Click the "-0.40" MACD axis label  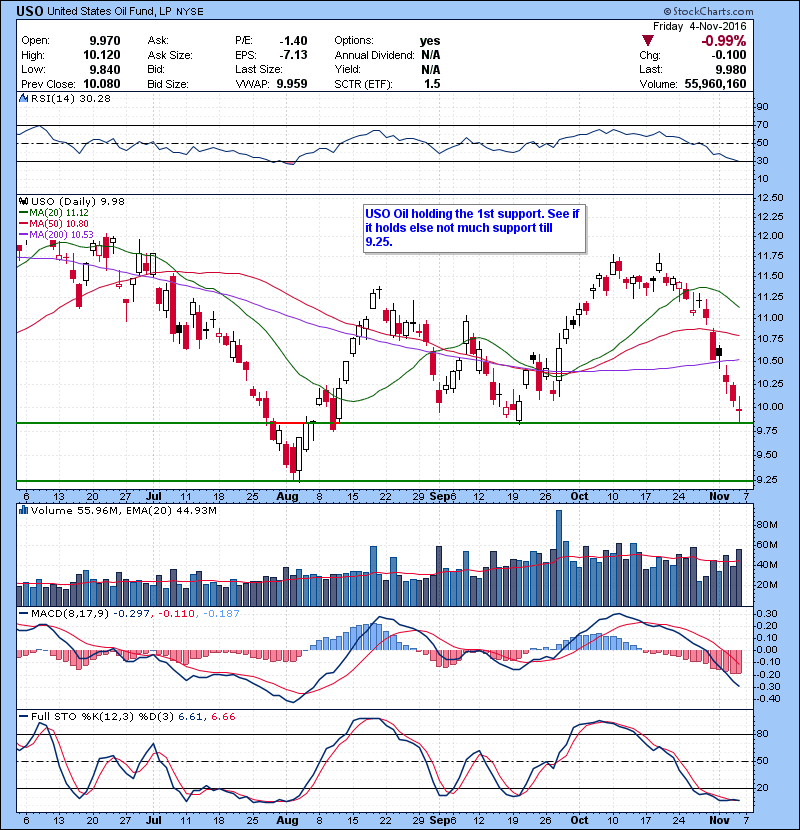pyautogui.click(x=766, y=699)
